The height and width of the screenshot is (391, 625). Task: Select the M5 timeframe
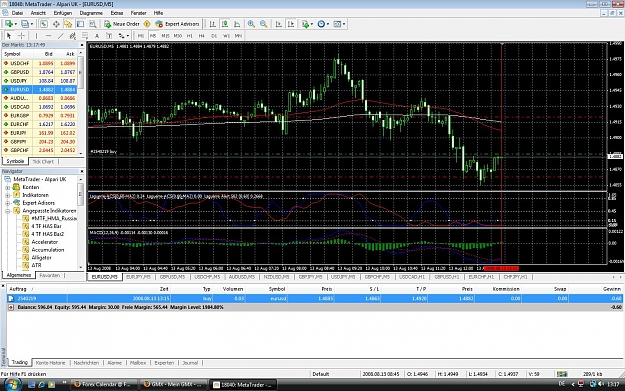coord(153,36)
